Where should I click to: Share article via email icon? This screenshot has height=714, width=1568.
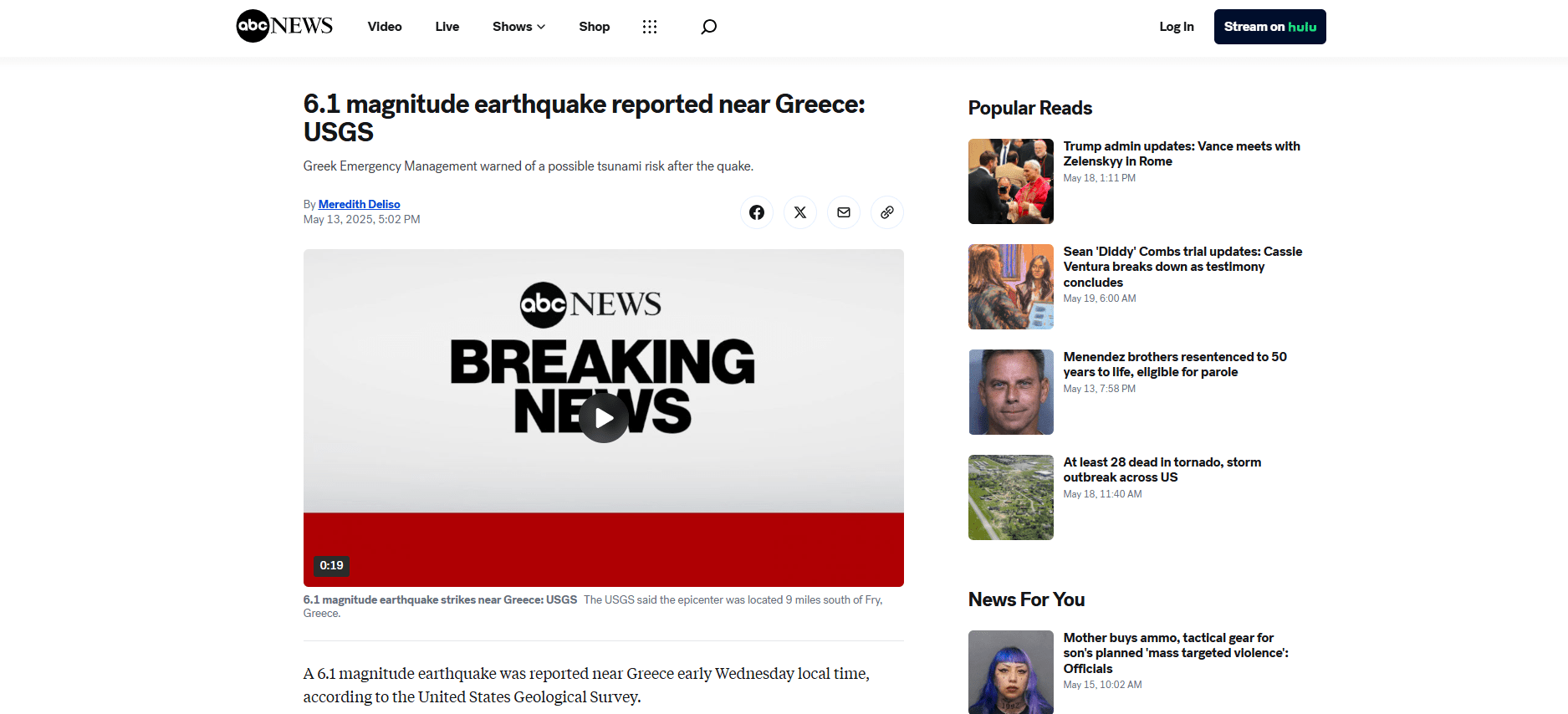(843, 212)
